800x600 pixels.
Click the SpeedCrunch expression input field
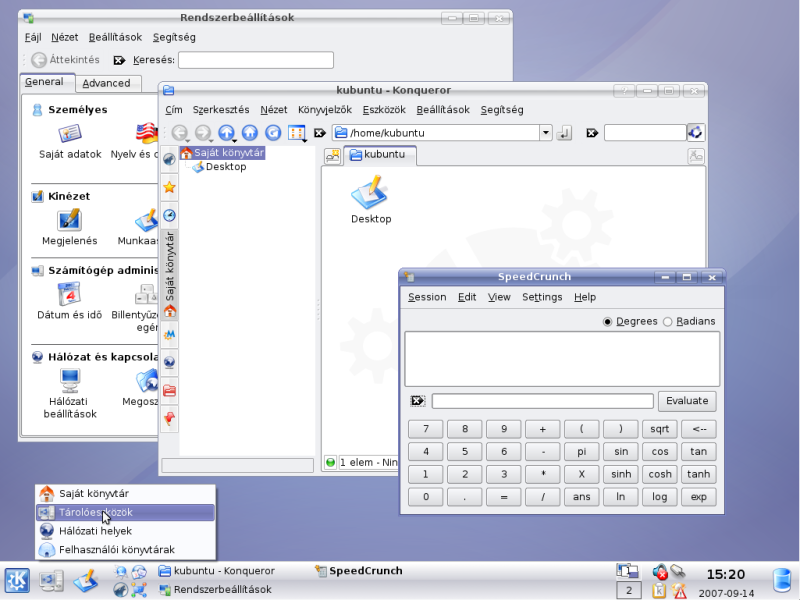coord(542,401)
